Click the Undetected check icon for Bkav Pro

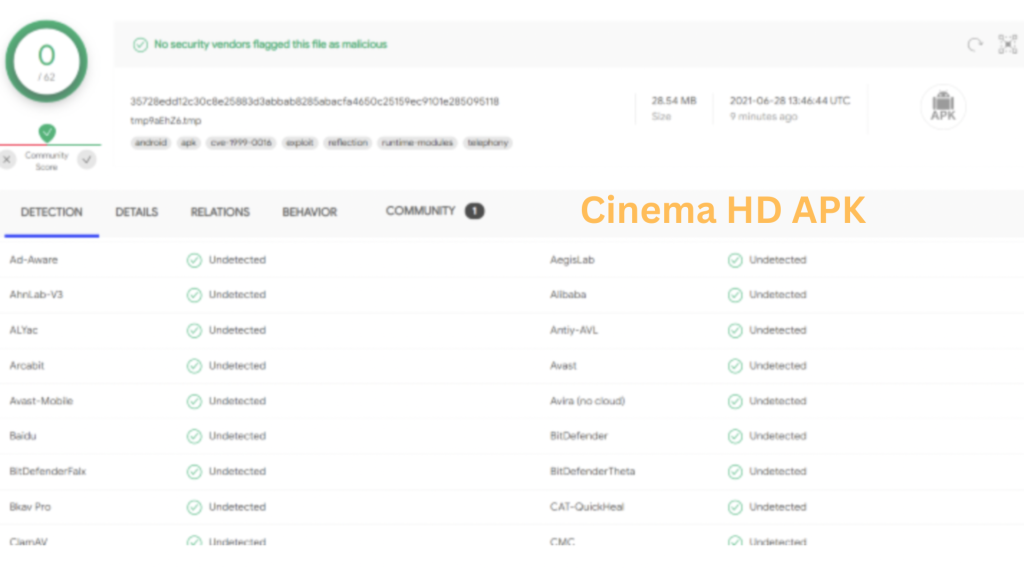click(x=194, y=507)
